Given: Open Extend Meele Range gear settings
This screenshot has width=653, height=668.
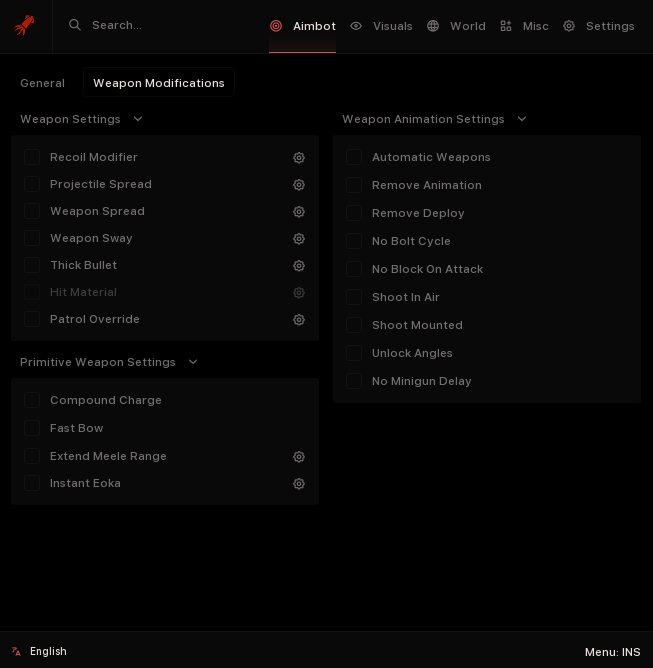Looking at the screenshot, I should (298, 457).
